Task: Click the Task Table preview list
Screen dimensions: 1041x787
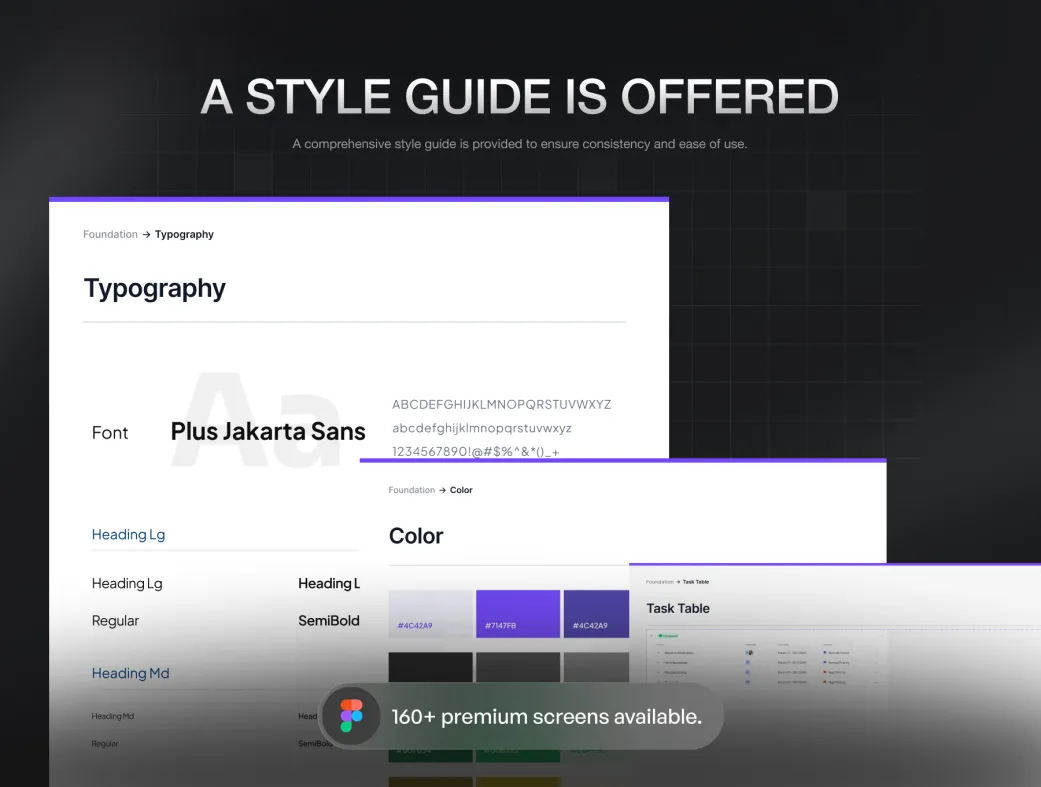Action: click(765, 660)
